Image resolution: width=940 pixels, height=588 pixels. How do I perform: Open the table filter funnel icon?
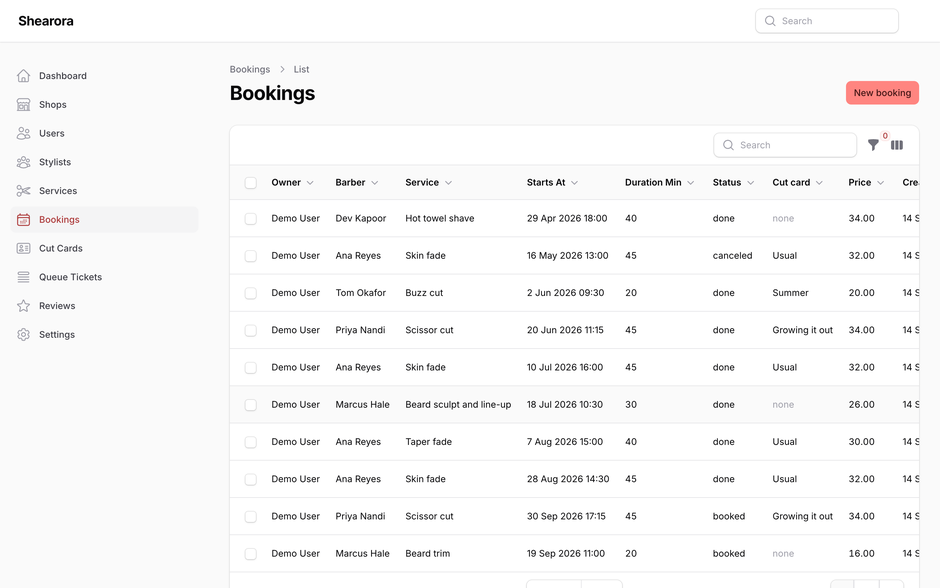[x=873, y=145]
